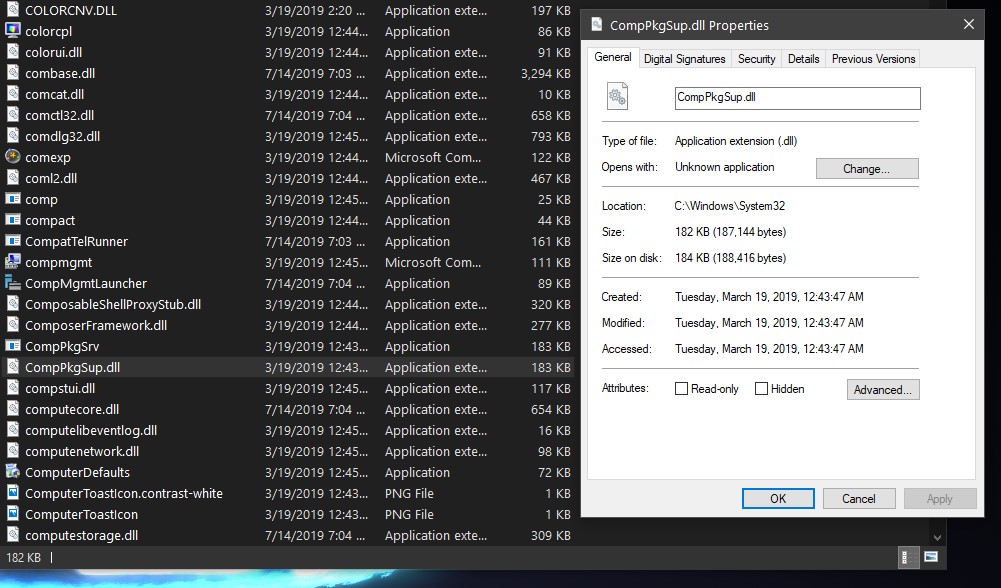The width and height of the screenshot is (1001, 588).
Task: Click the Change... button
Action: 867,169
